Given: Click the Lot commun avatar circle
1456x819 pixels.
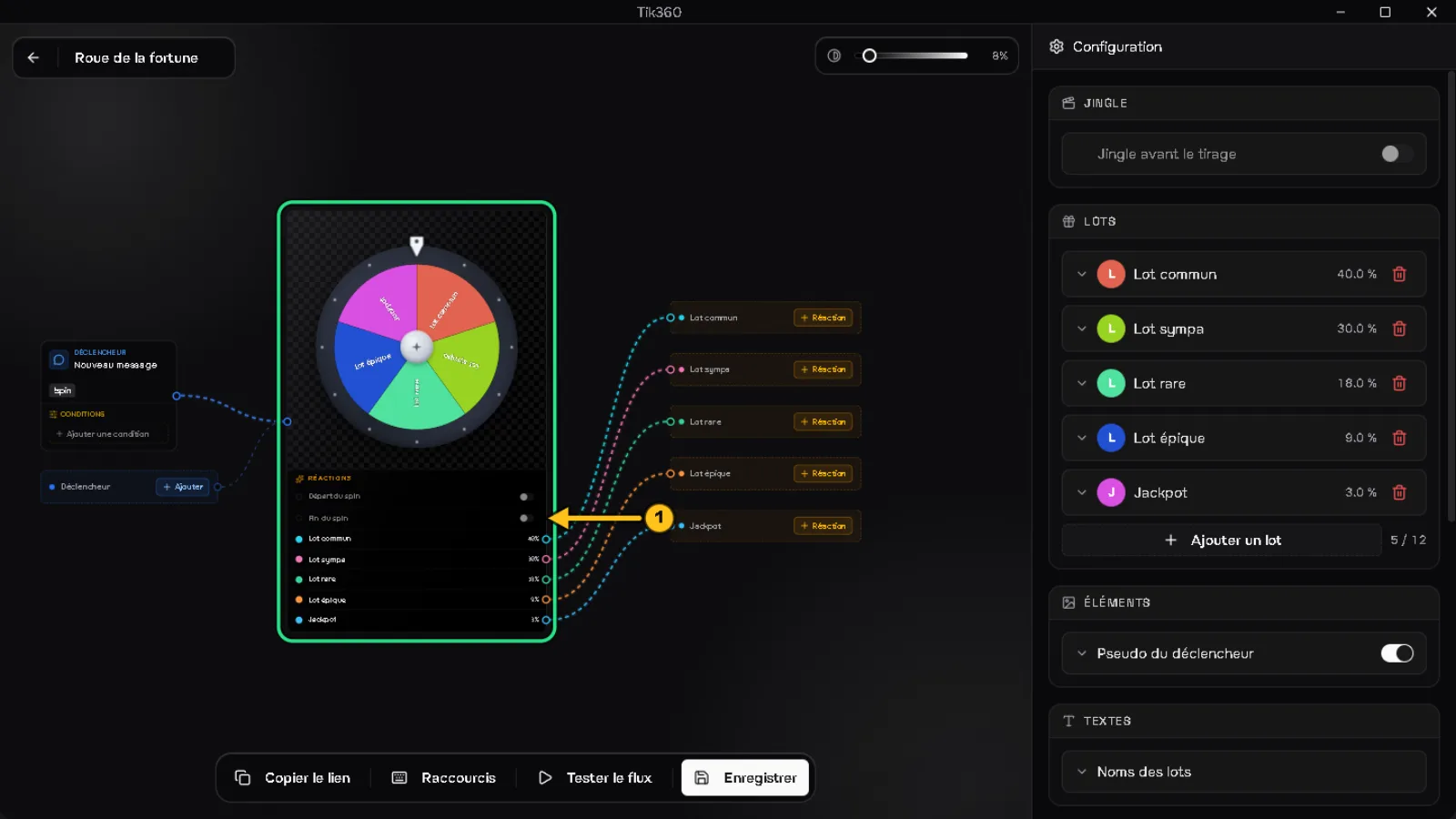Looking at the screenshot, I should (1111, 274).
